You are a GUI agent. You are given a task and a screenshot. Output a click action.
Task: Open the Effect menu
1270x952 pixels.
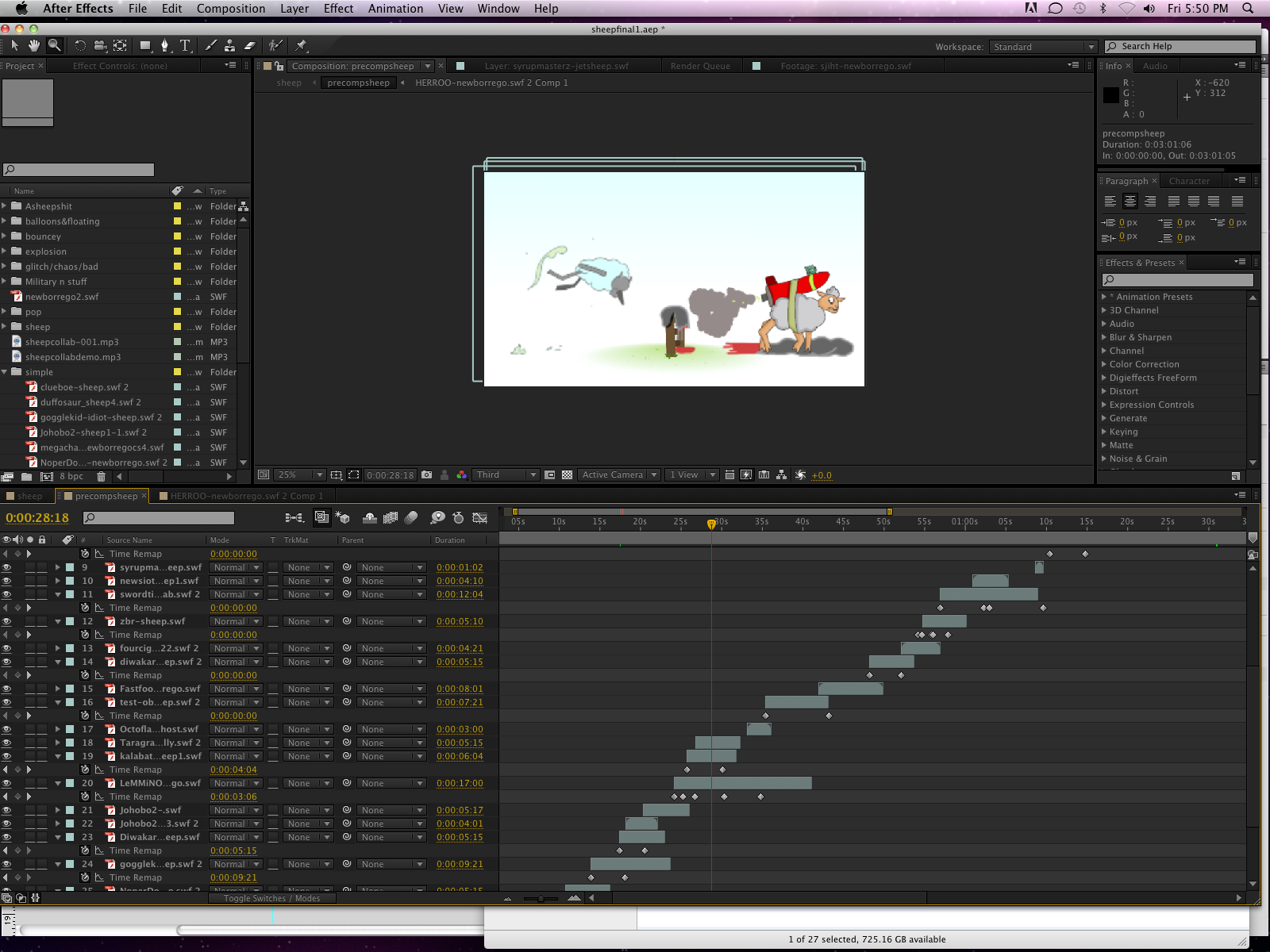point(338,9)
